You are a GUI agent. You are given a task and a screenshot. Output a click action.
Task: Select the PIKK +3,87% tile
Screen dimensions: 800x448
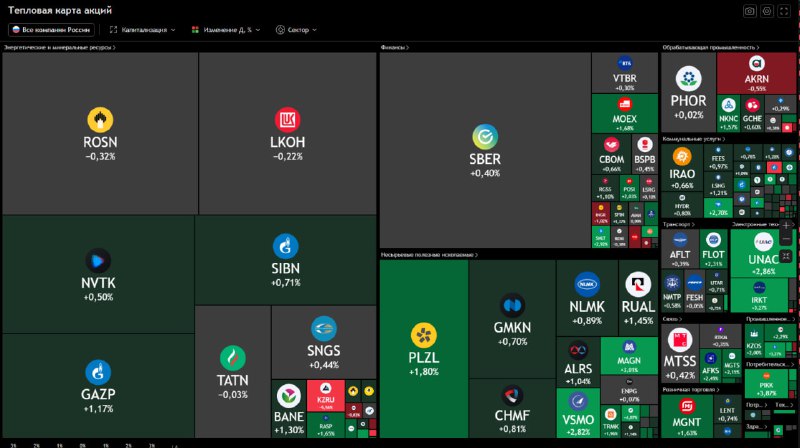[766, 384]
